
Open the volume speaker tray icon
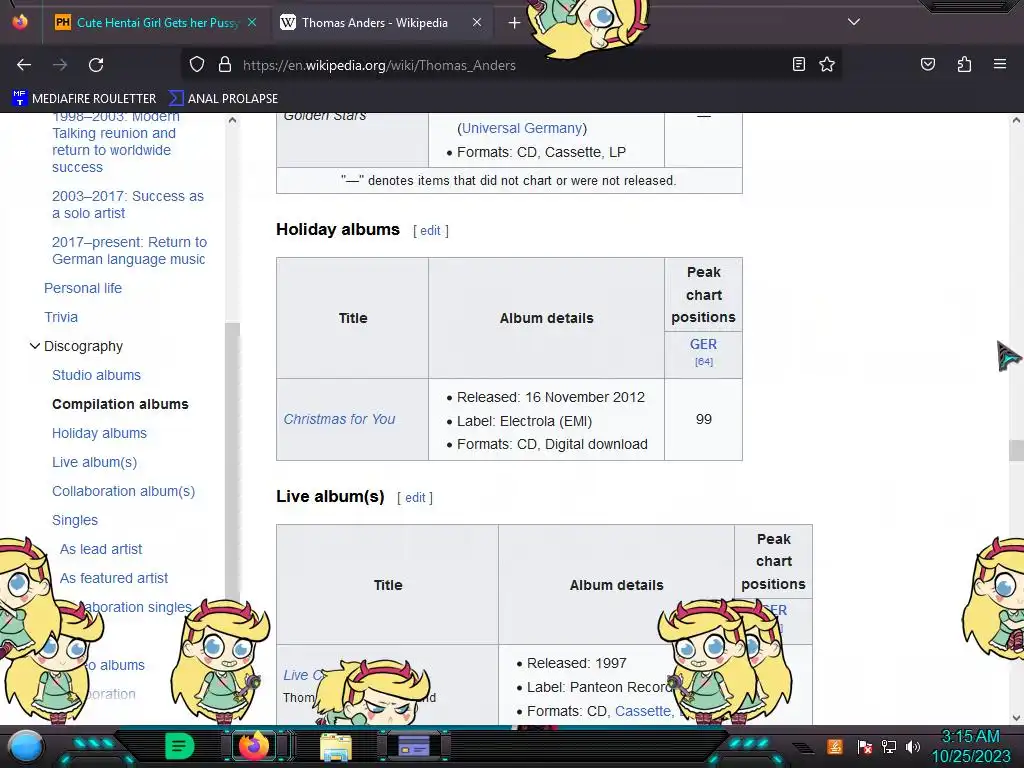[x=913, y=746]
